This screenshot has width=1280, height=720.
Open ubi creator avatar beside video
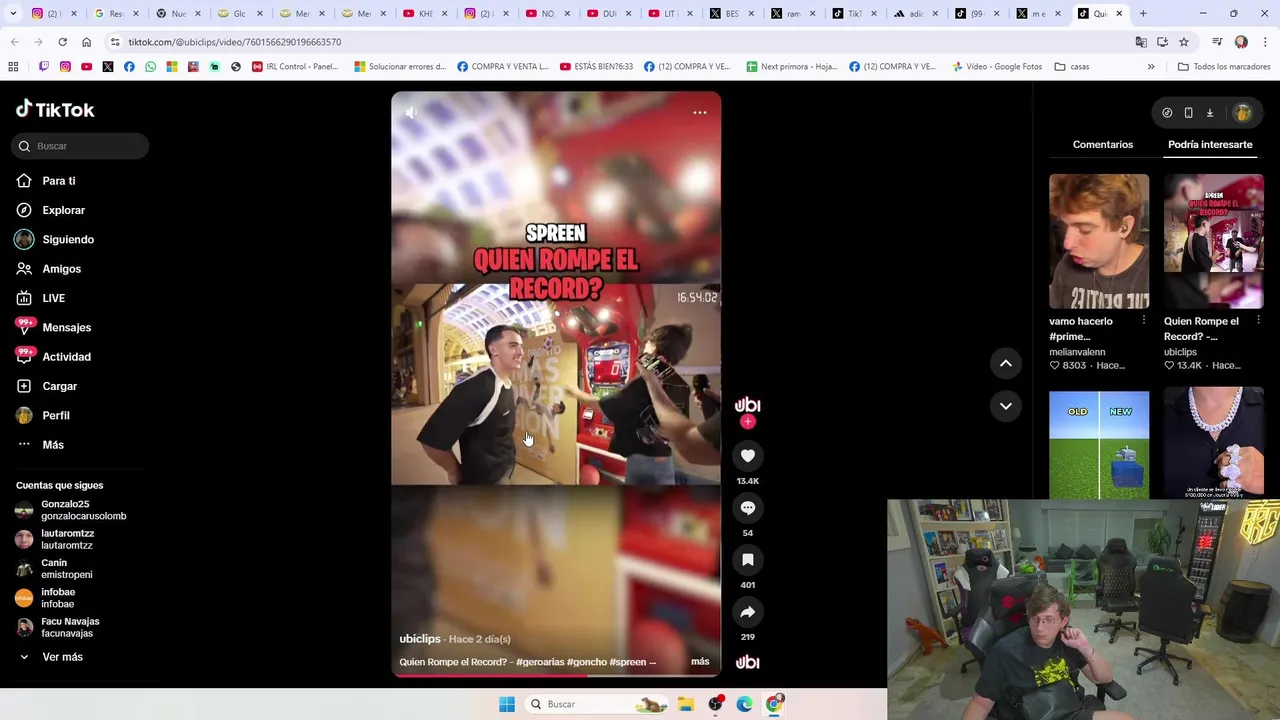click(747, 405)
